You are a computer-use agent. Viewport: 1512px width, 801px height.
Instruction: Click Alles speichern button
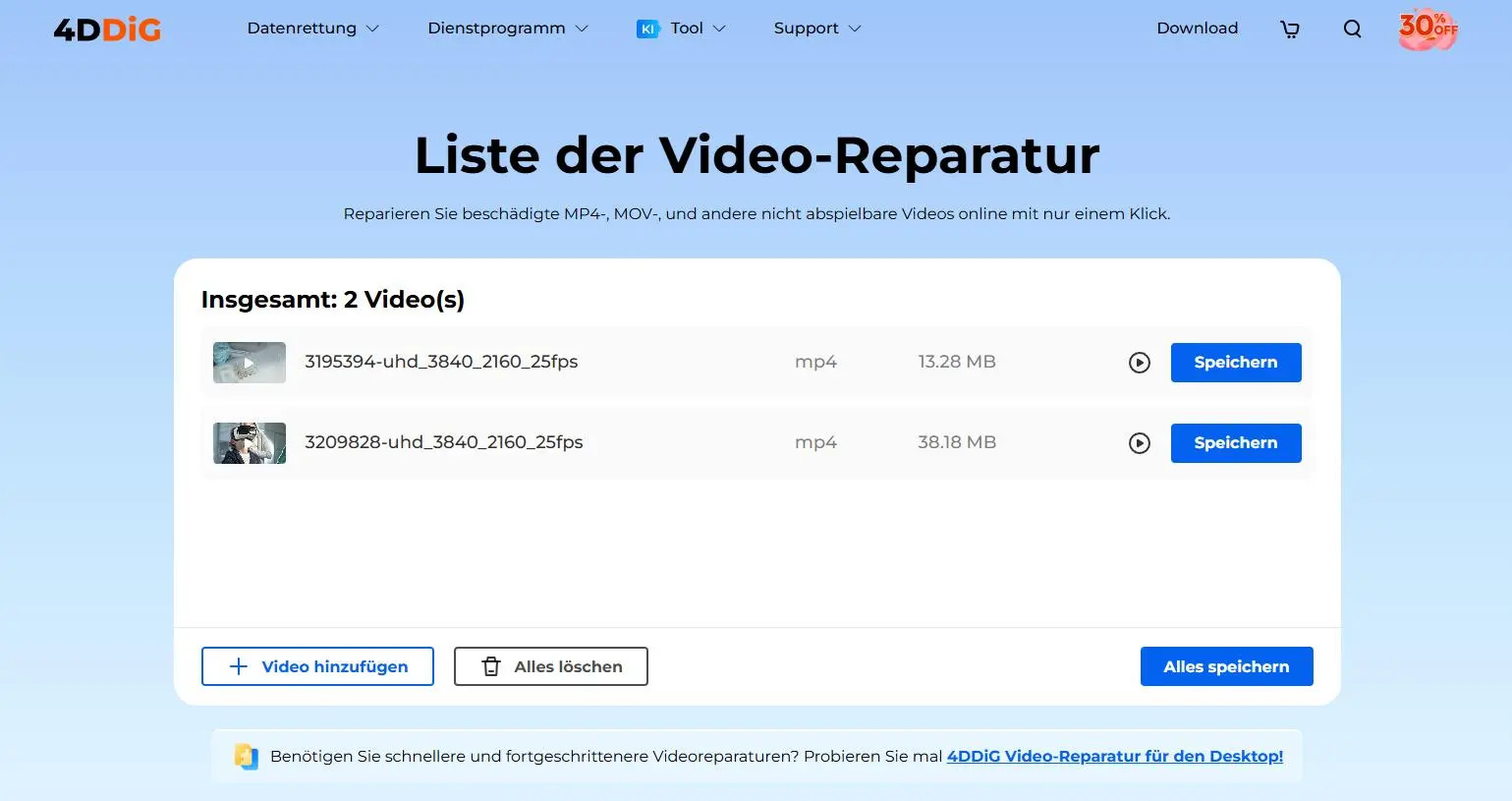(1225, 666)
